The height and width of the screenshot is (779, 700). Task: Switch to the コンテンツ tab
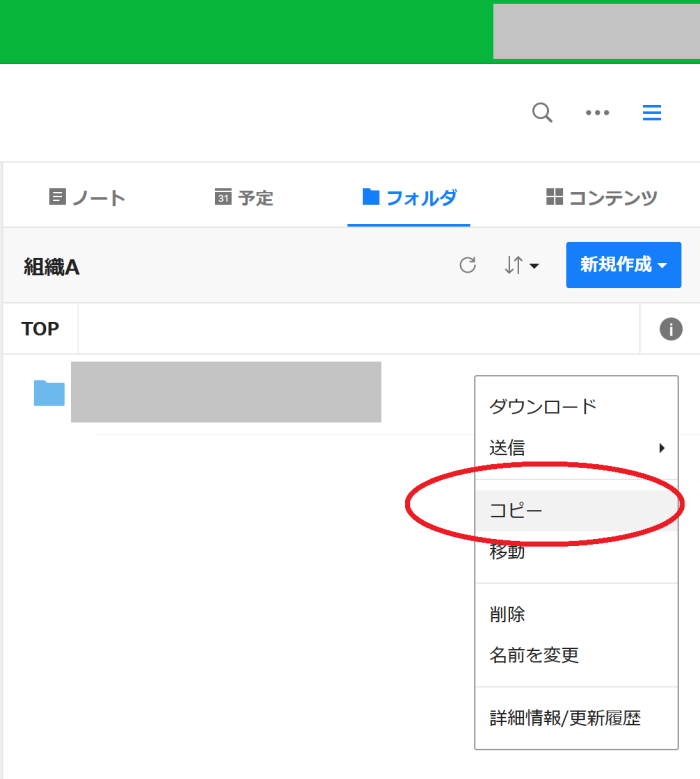pos(602,197)
